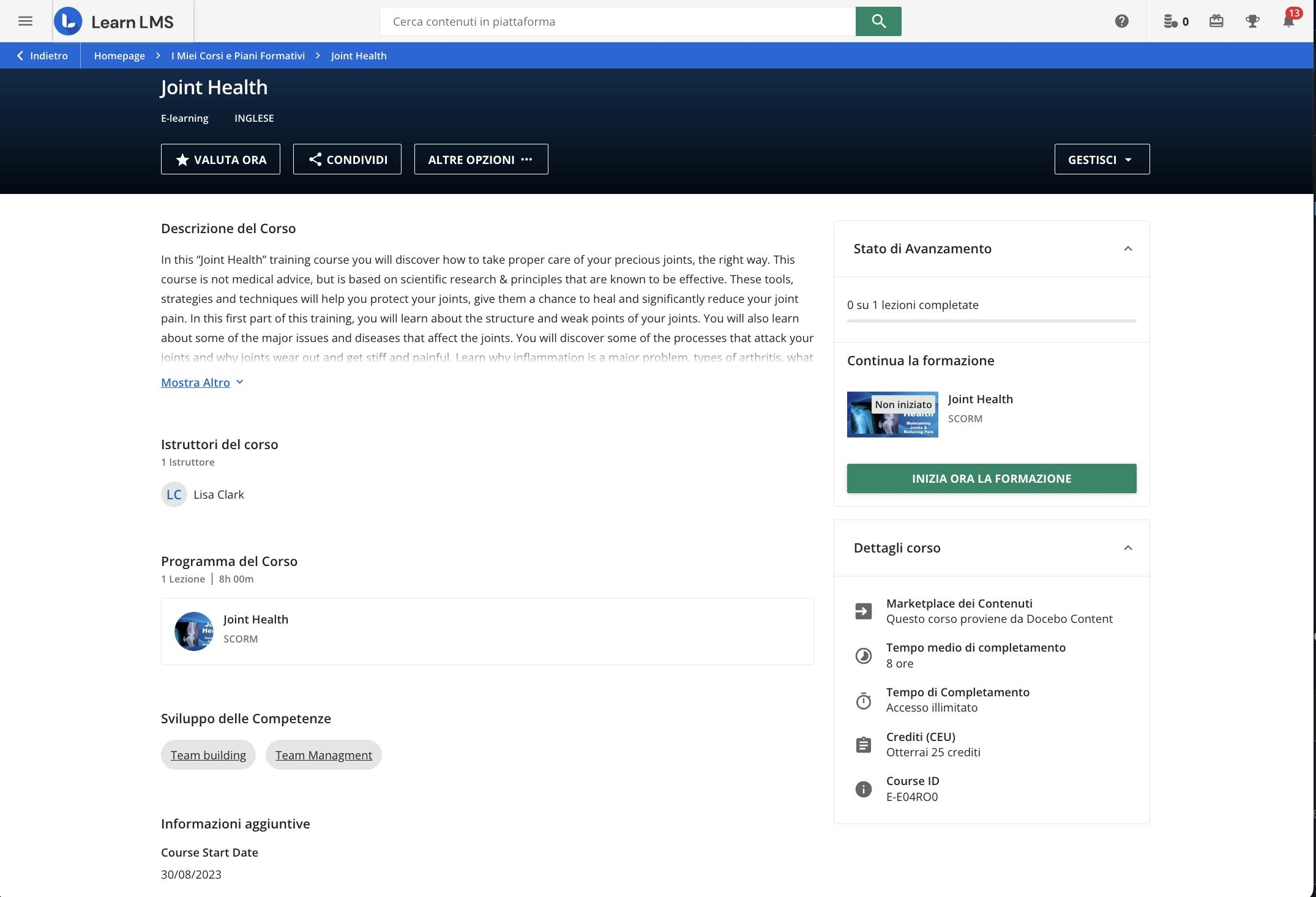Open the help question mark icon
Image resolution: width=1316 pixels, height=897 pixels.
point(1121,21)
